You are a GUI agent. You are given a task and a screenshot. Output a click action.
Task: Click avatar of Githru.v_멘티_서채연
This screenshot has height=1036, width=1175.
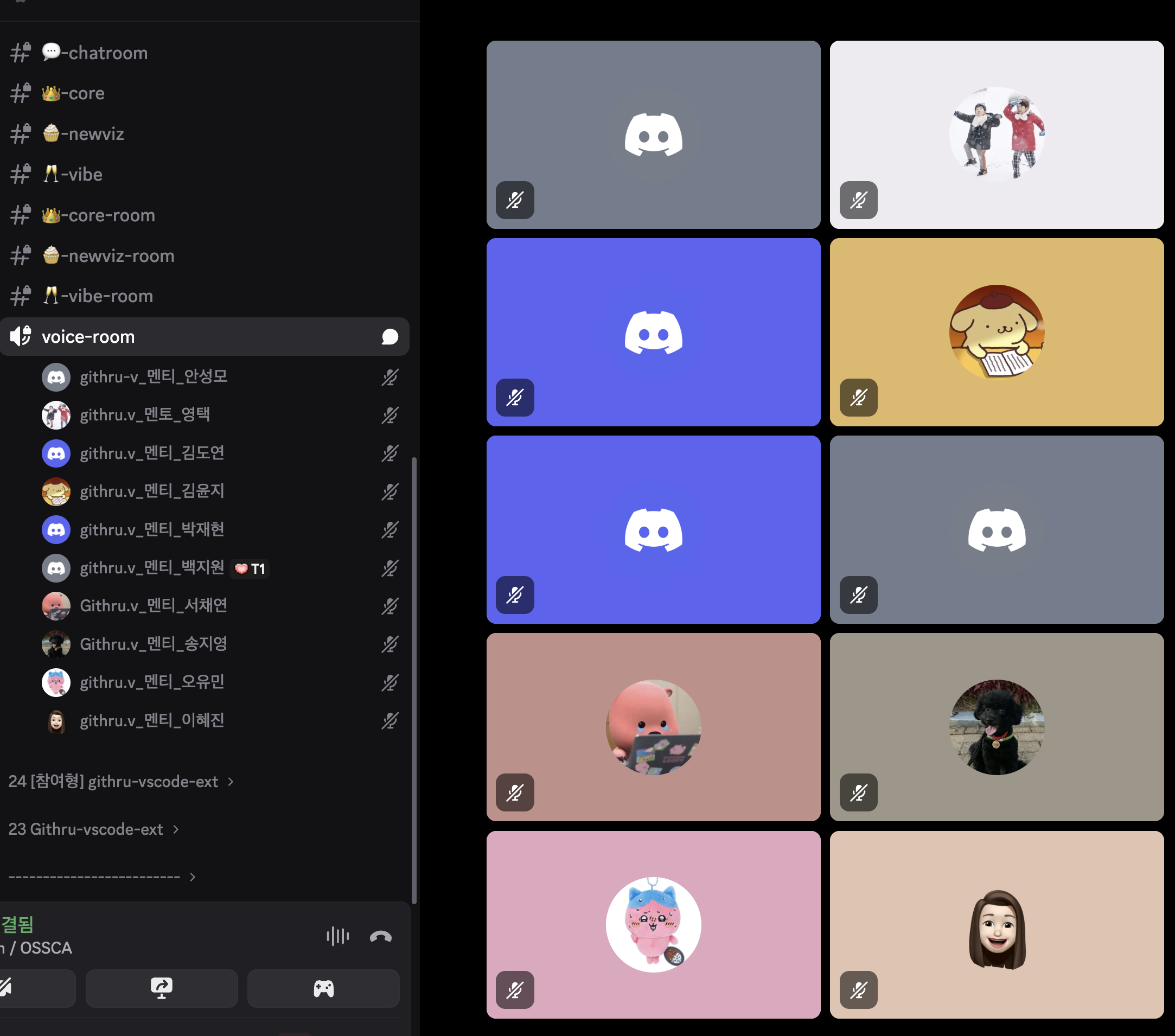56,606
